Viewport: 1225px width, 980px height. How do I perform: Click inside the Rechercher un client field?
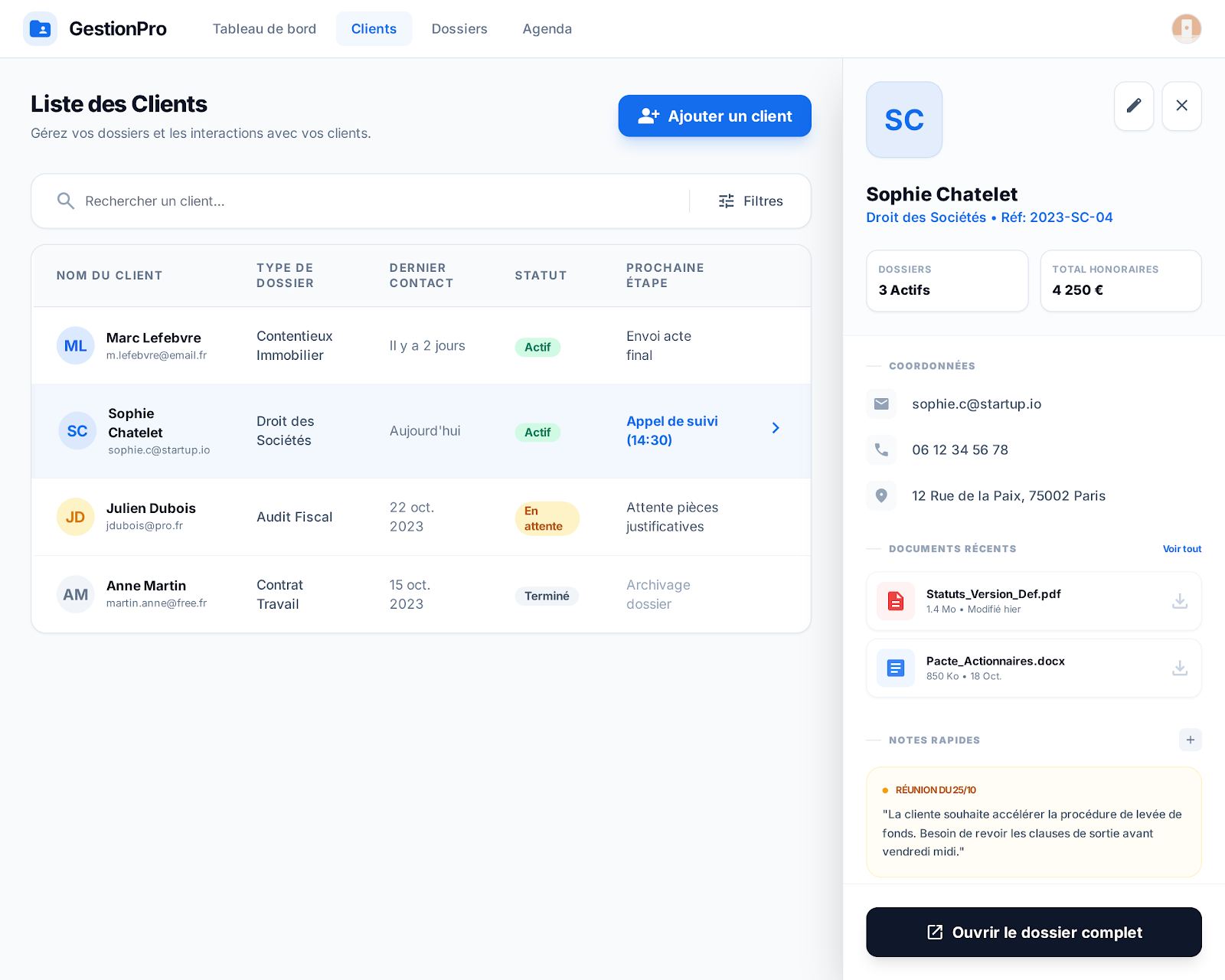[306, 201]
